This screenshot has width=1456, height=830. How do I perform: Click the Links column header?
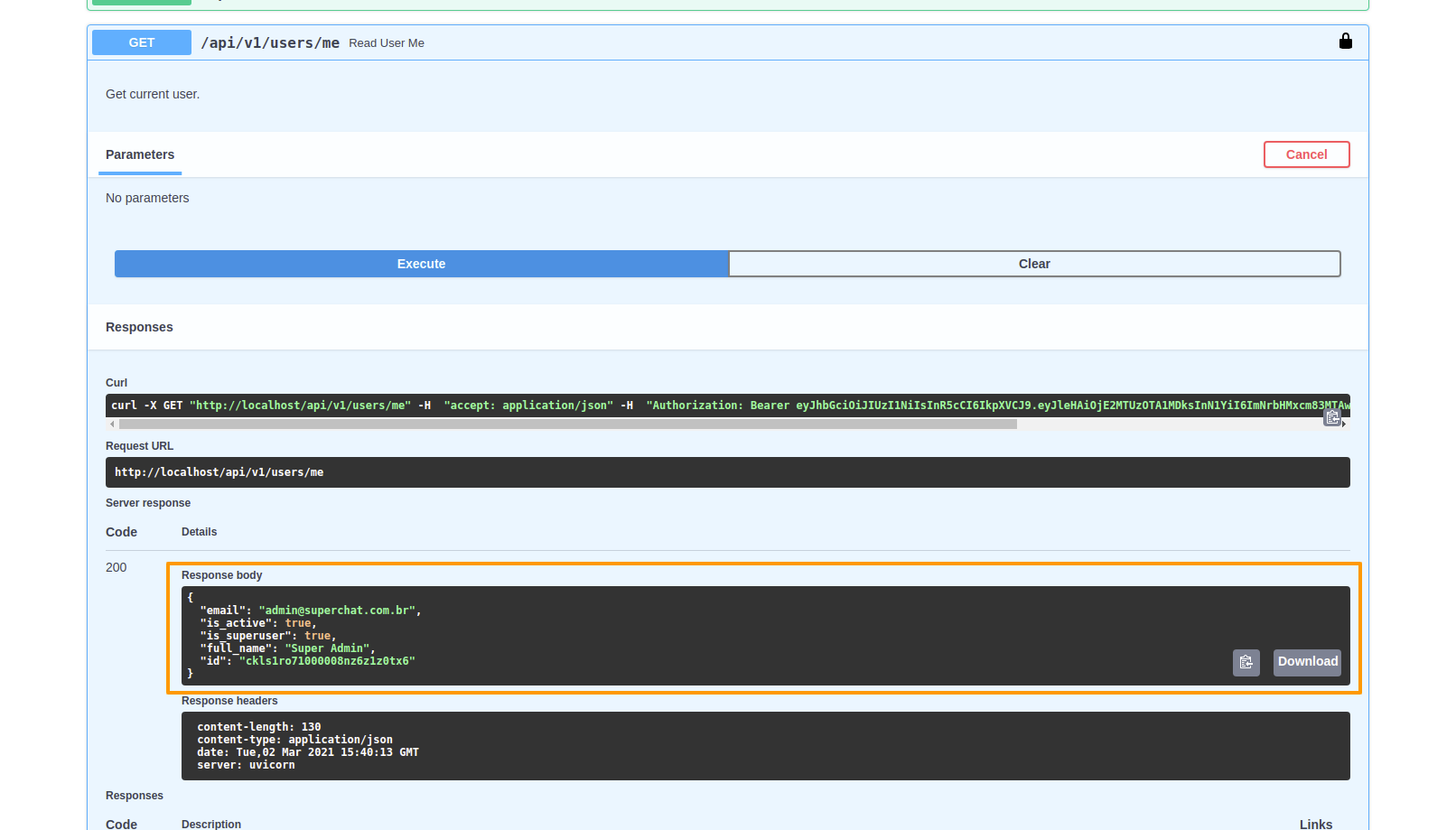click(x=1316, y=824)
